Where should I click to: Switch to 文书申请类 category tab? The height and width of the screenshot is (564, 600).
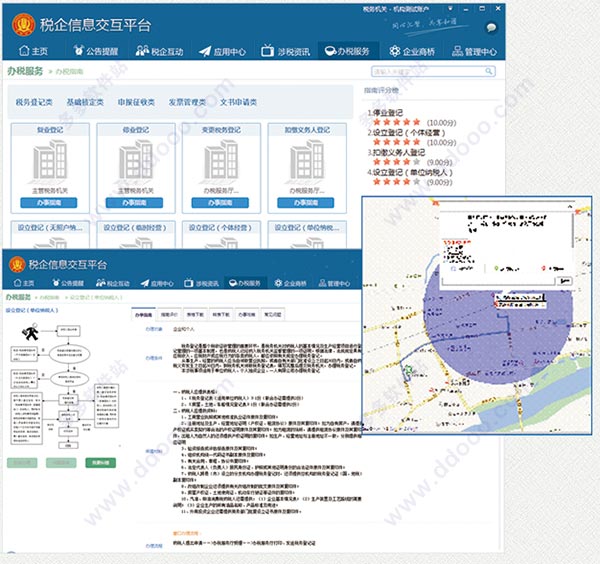(238, 102)
